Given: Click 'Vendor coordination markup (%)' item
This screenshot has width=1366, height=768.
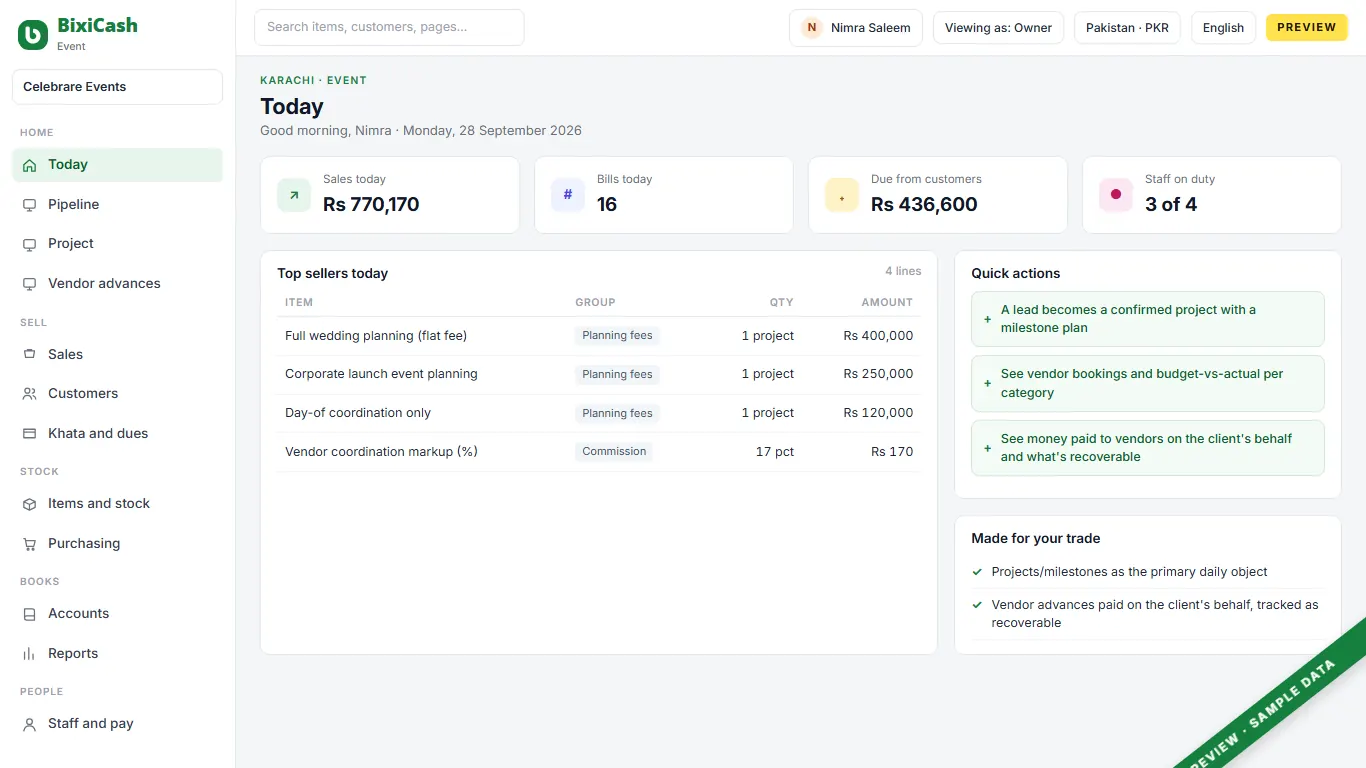Looking at the screenshot, I should click(381, 452).
